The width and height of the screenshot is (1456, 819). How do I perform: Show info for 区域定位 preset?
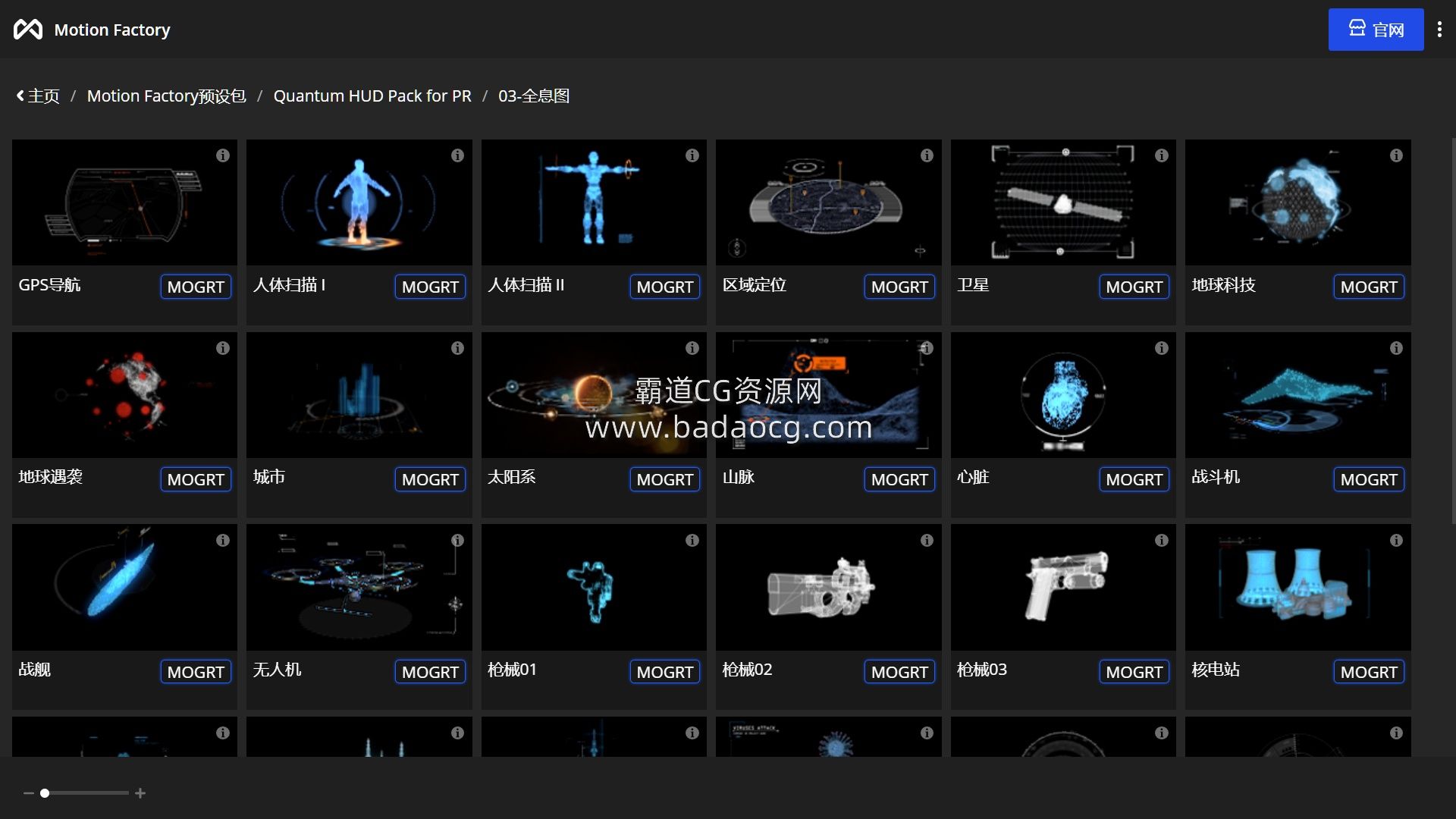pyautogui.click(x=927, y=155)
